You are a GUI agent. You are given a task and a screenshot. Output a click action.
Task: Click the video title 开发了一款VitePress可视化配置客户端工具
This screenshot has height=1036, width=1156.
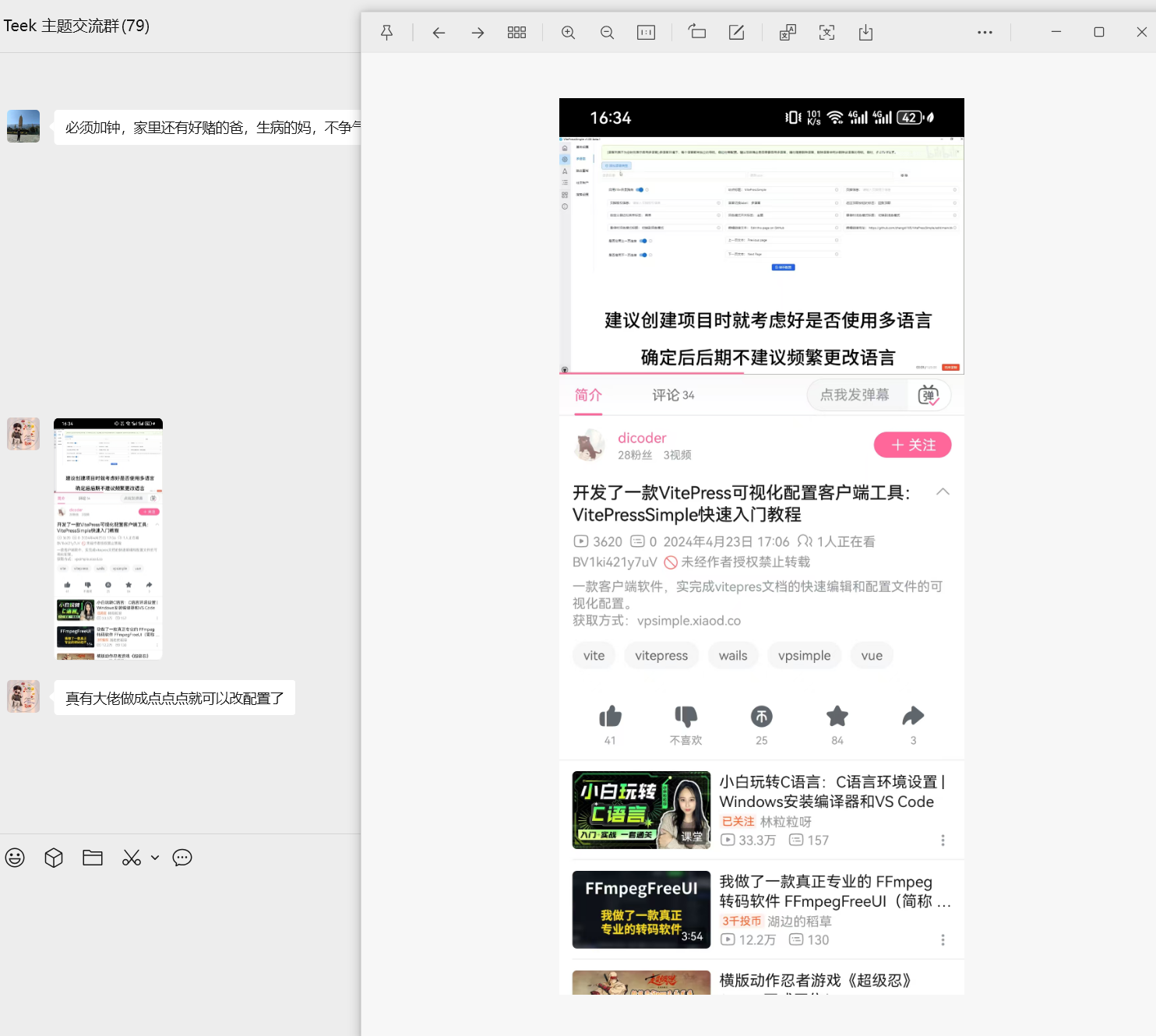click(x=741, y=503)
